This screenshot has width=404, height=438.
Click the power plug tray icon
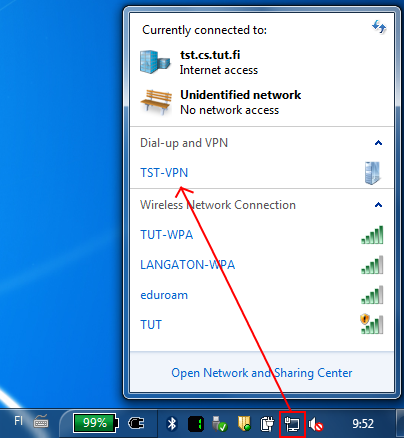136,424
